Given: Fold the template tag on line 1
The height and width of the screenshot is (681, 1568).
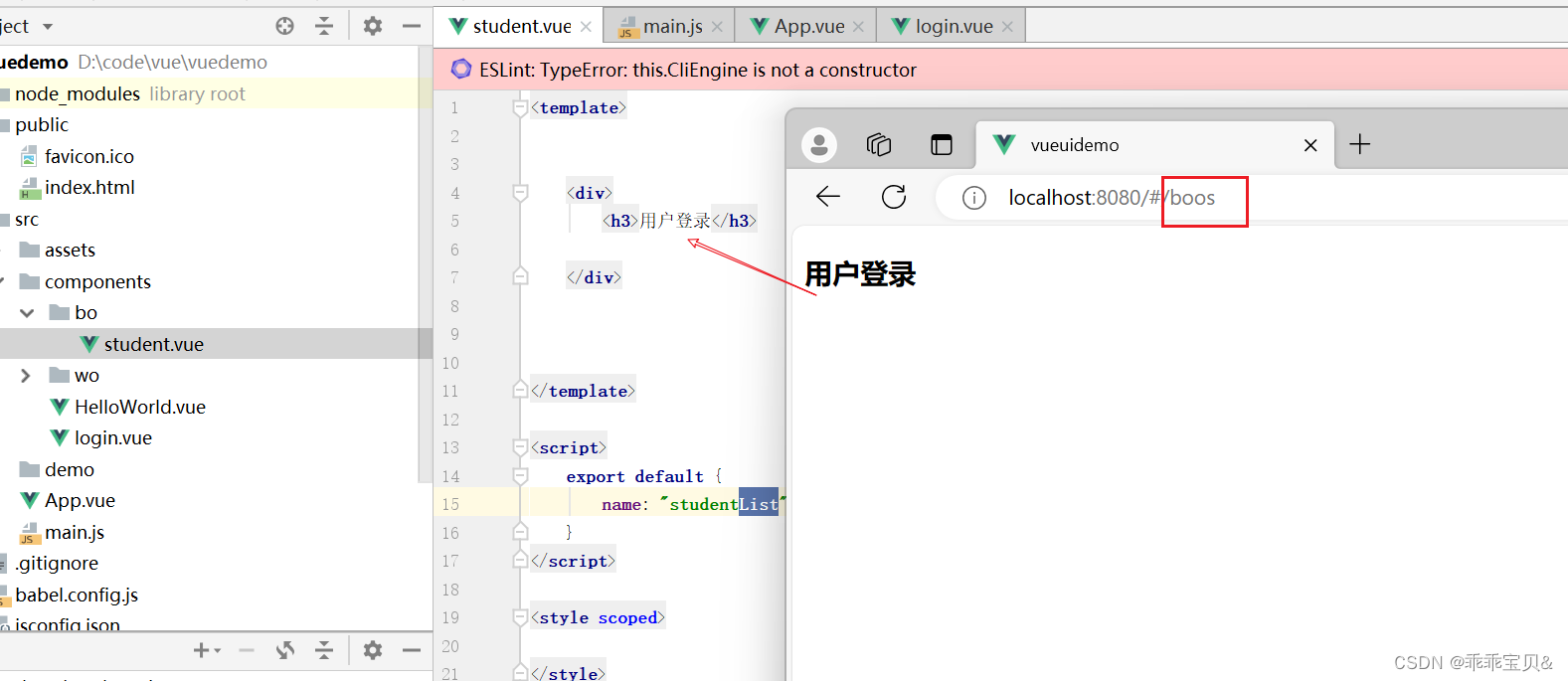Looking at the screenshot, I should tap(520, 107).
